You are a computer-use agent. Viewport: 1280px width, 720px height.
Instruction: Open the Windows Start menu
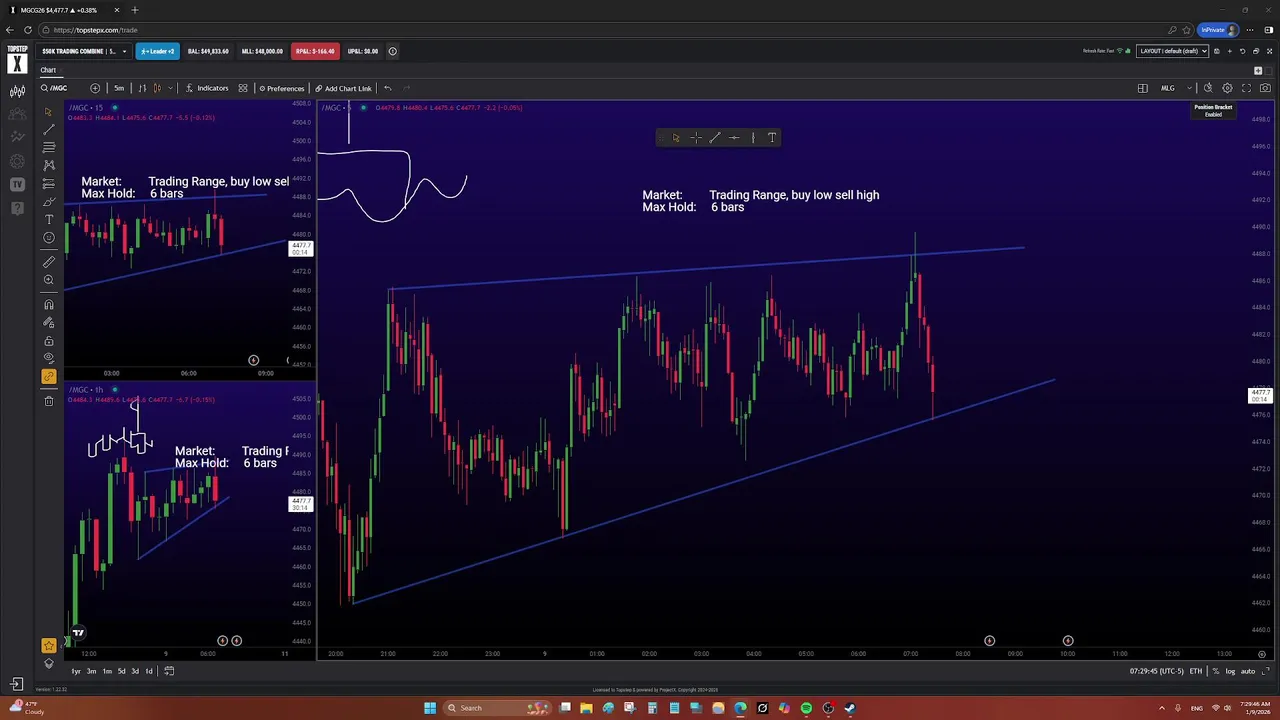(x=430, y=708)
